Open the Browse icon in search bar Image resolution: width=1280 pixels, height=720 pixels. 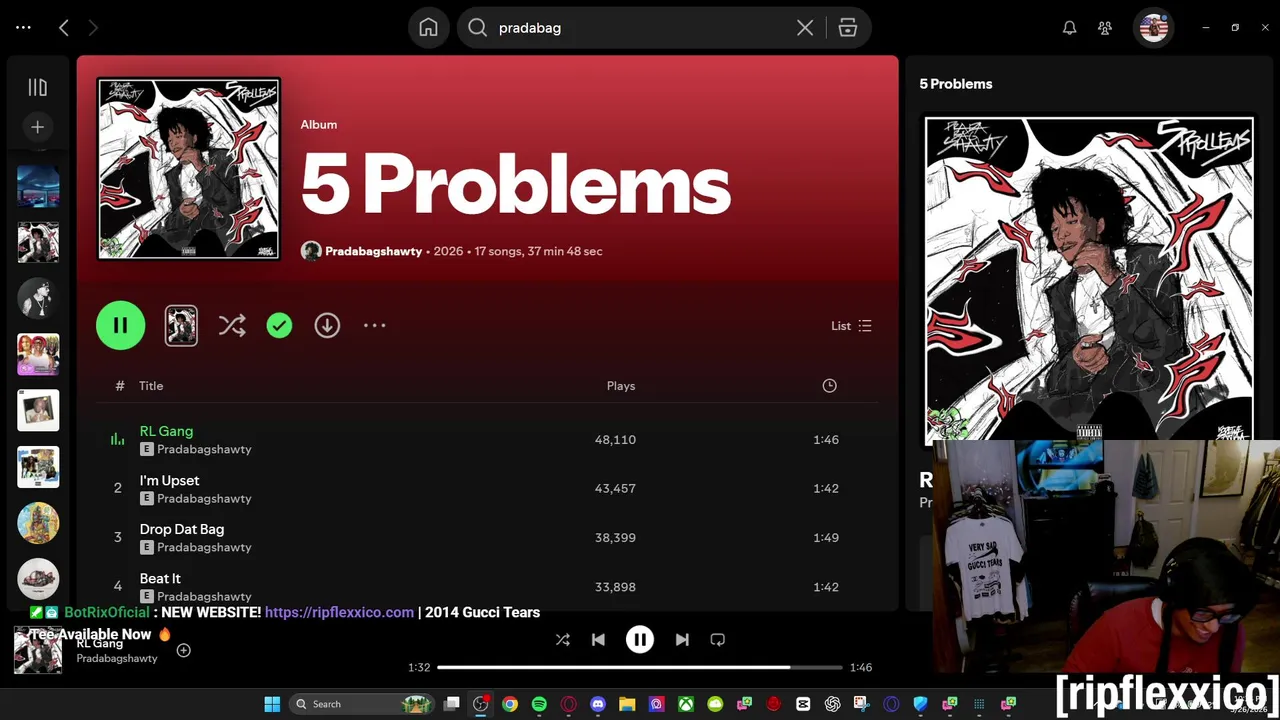click(848, 28)
